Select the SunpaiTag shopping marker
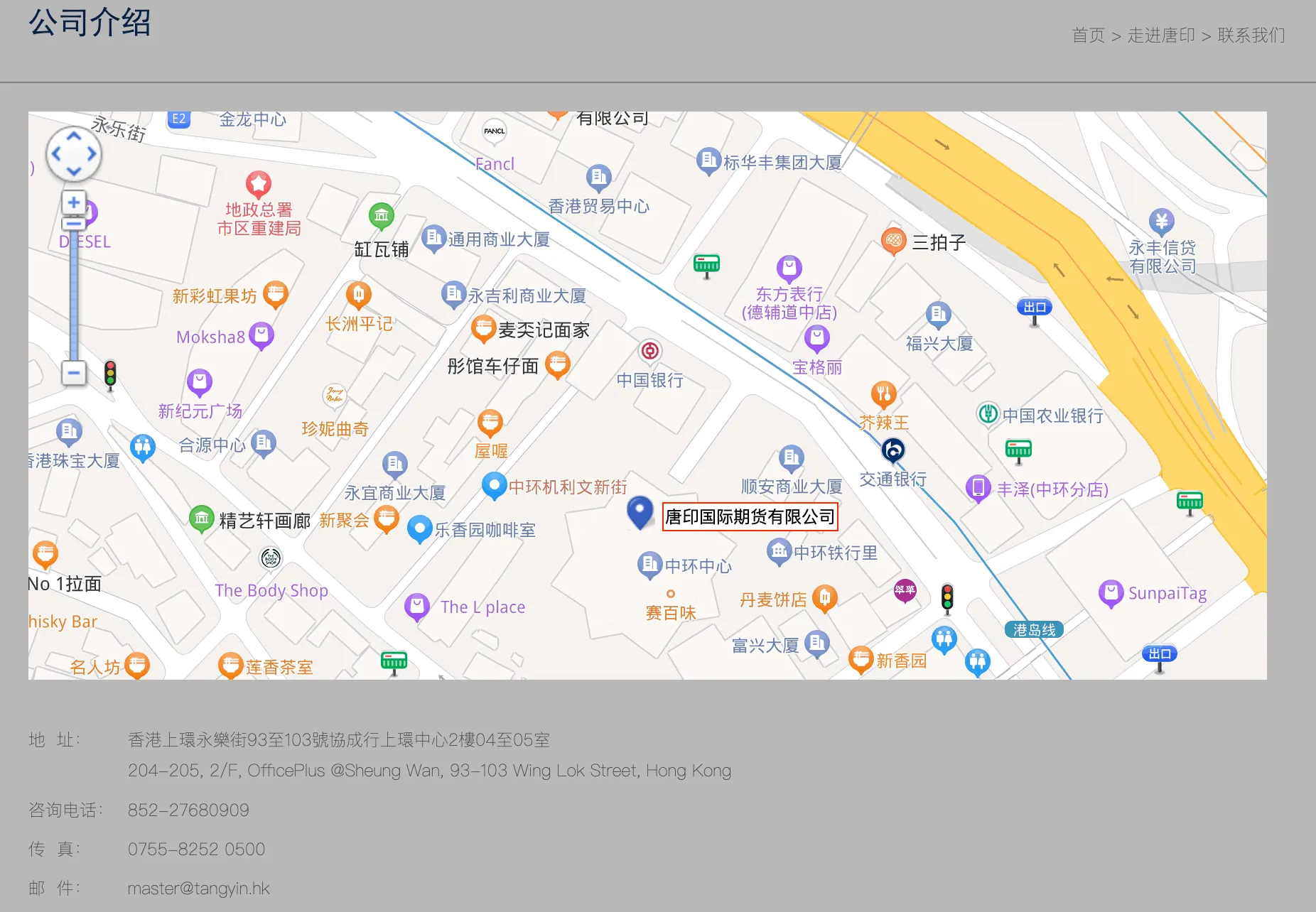The width and height of the screenshot is (1316, 912). click(x=1111, y=593)
